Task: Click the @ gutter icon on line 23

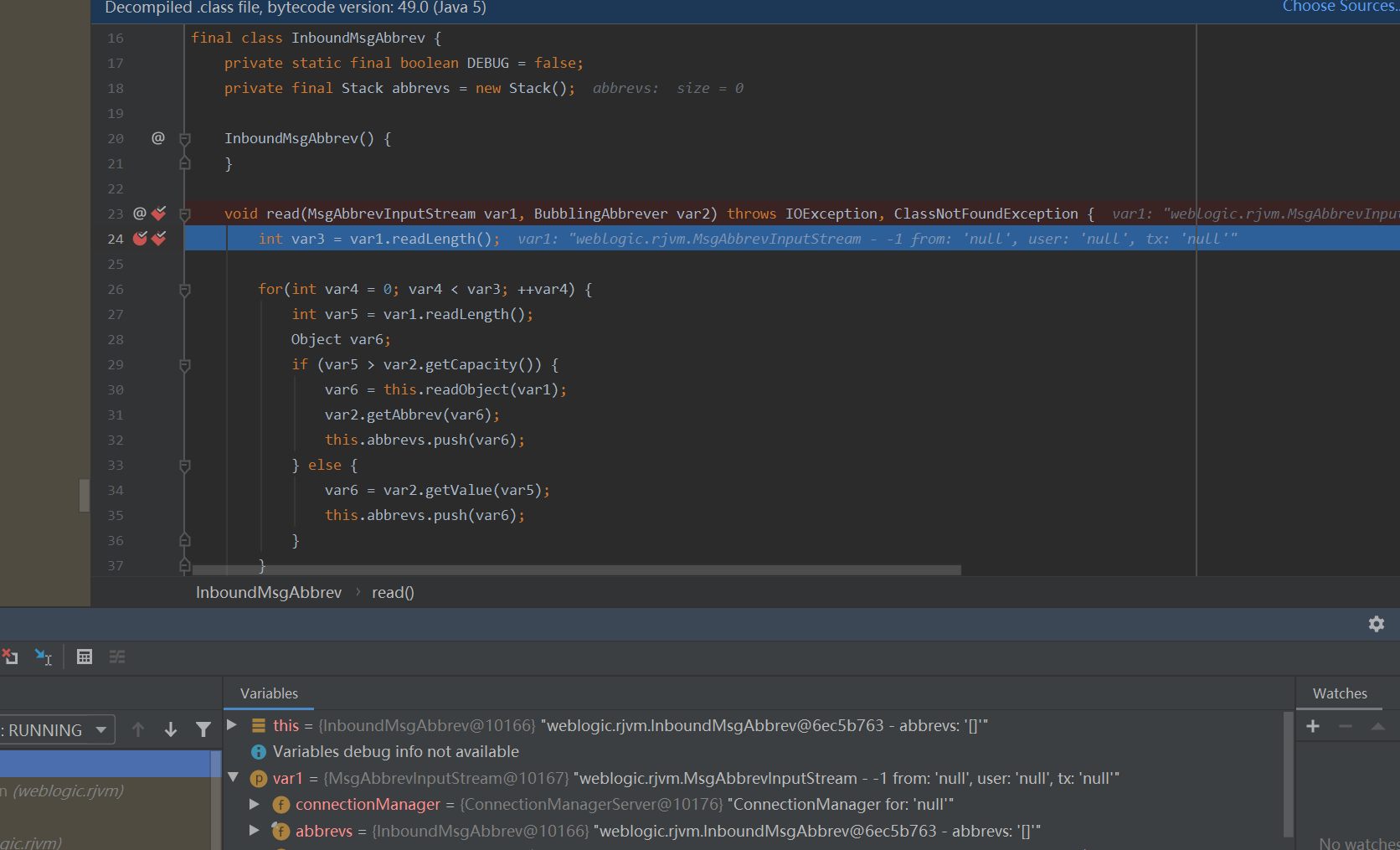Action: 140,214
